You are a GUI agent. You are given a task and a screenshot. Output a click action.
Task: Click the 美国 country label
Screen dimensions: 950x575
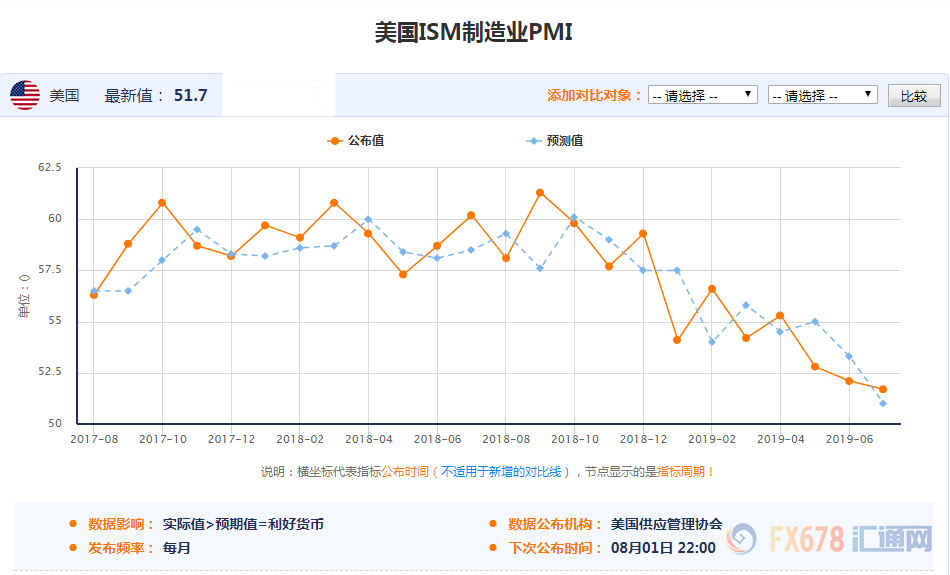64,96
